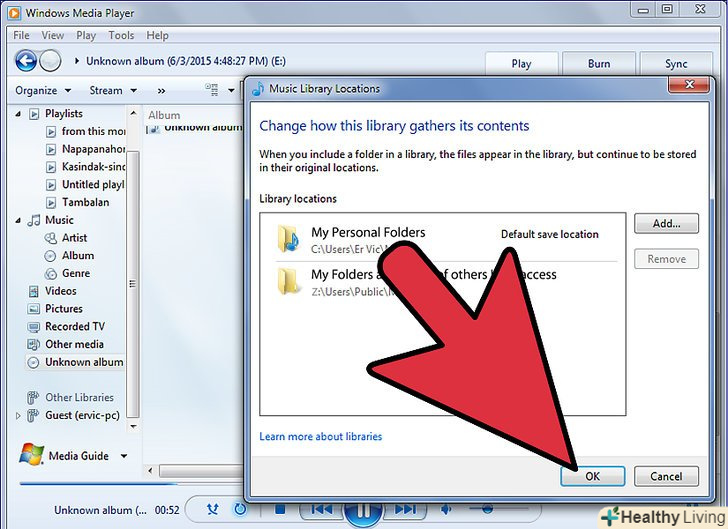Click the Media Guide Windows logo

[x=32, y=454]
